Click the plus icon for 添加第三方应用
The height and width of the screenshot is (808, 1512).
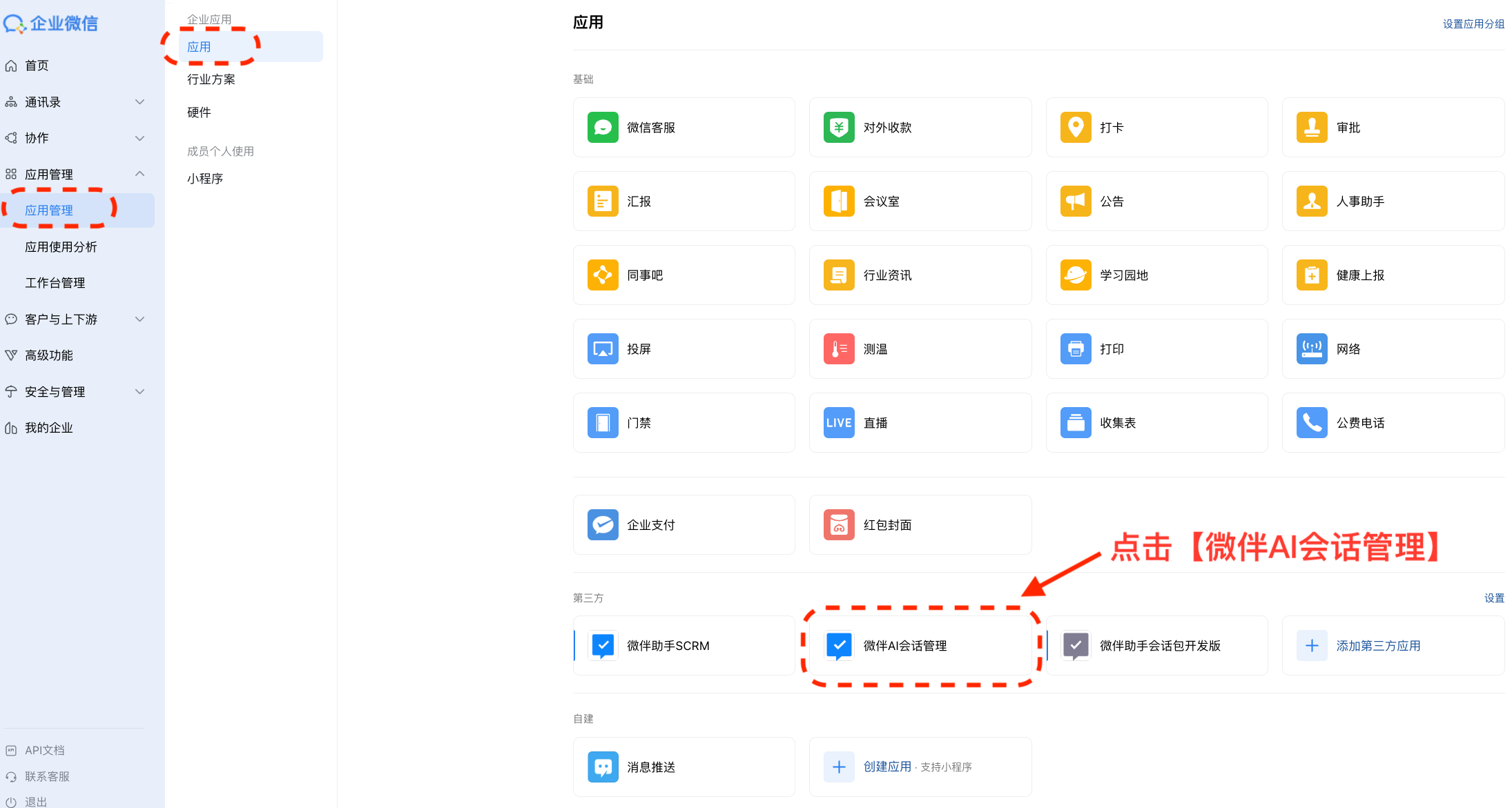tap(1312, 646)
